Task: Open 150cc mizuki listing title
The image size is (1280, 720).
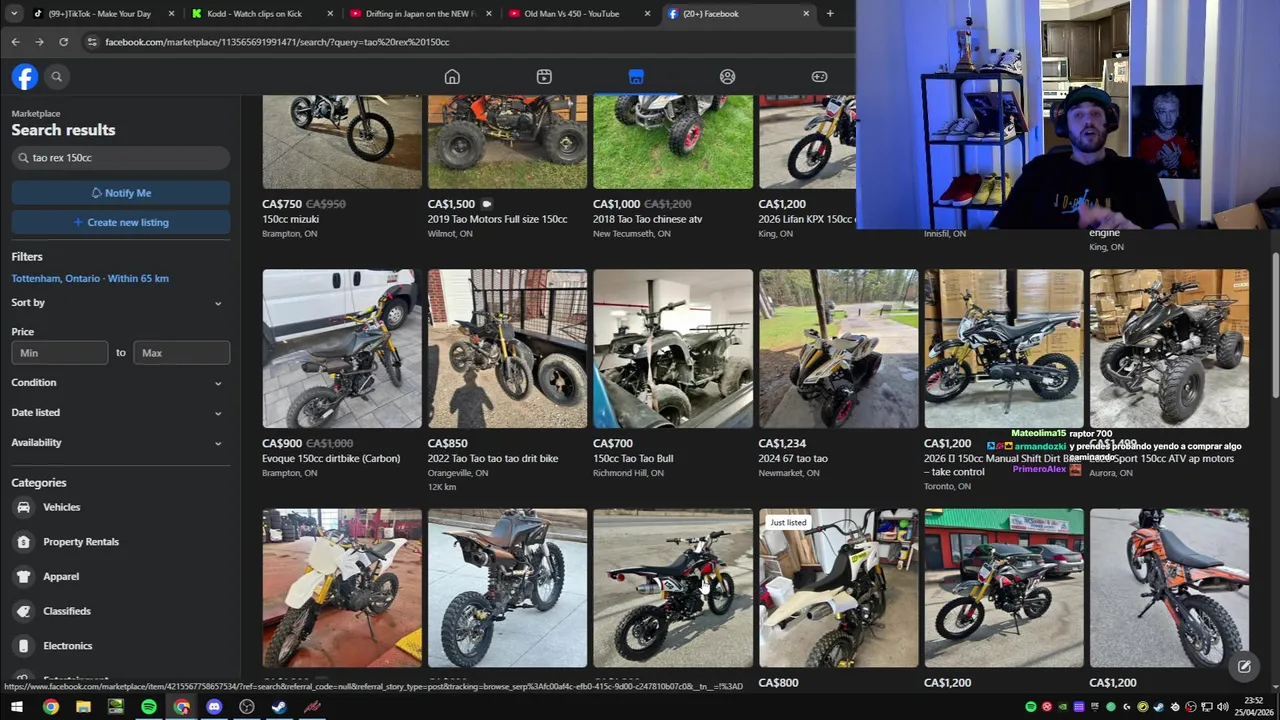Action: coord(291,219)
